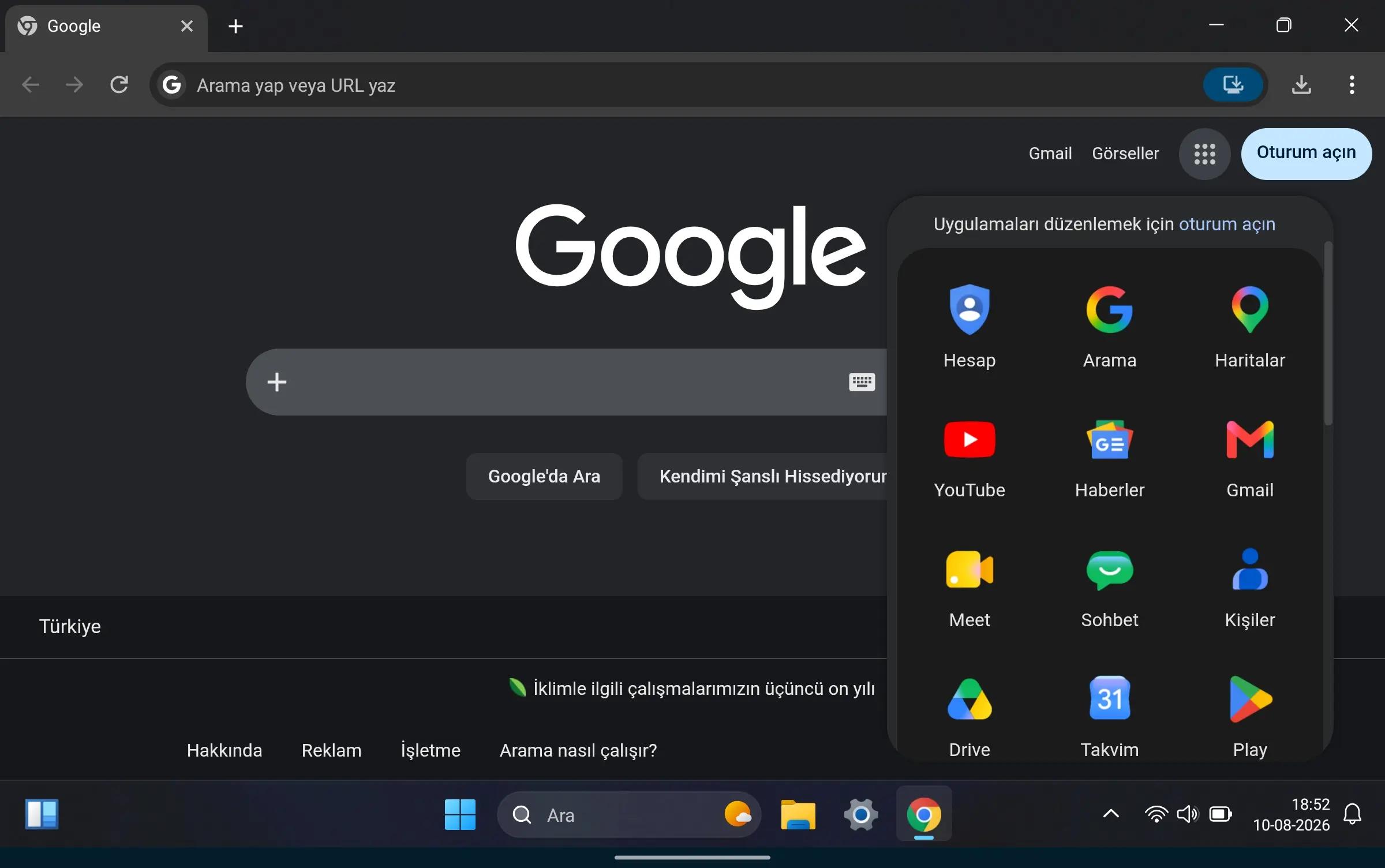Open the volume control
Image resolution: width=1385 pixels, height=868 pixels.
(x=1188, y=814)
